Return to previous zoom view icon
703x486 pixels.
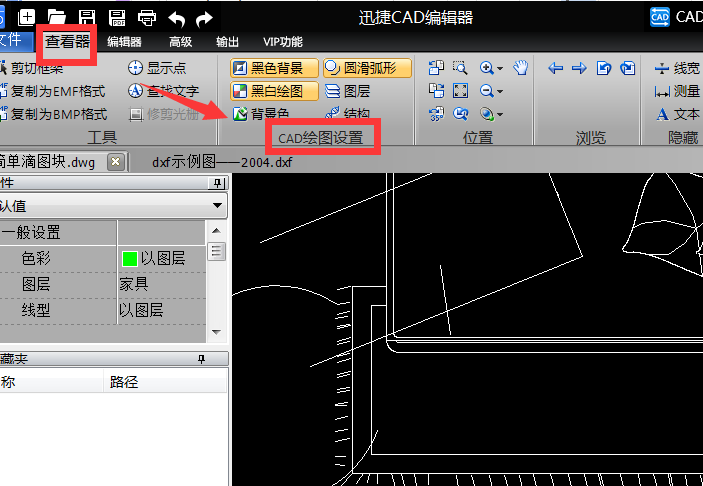tap(460, 114)
